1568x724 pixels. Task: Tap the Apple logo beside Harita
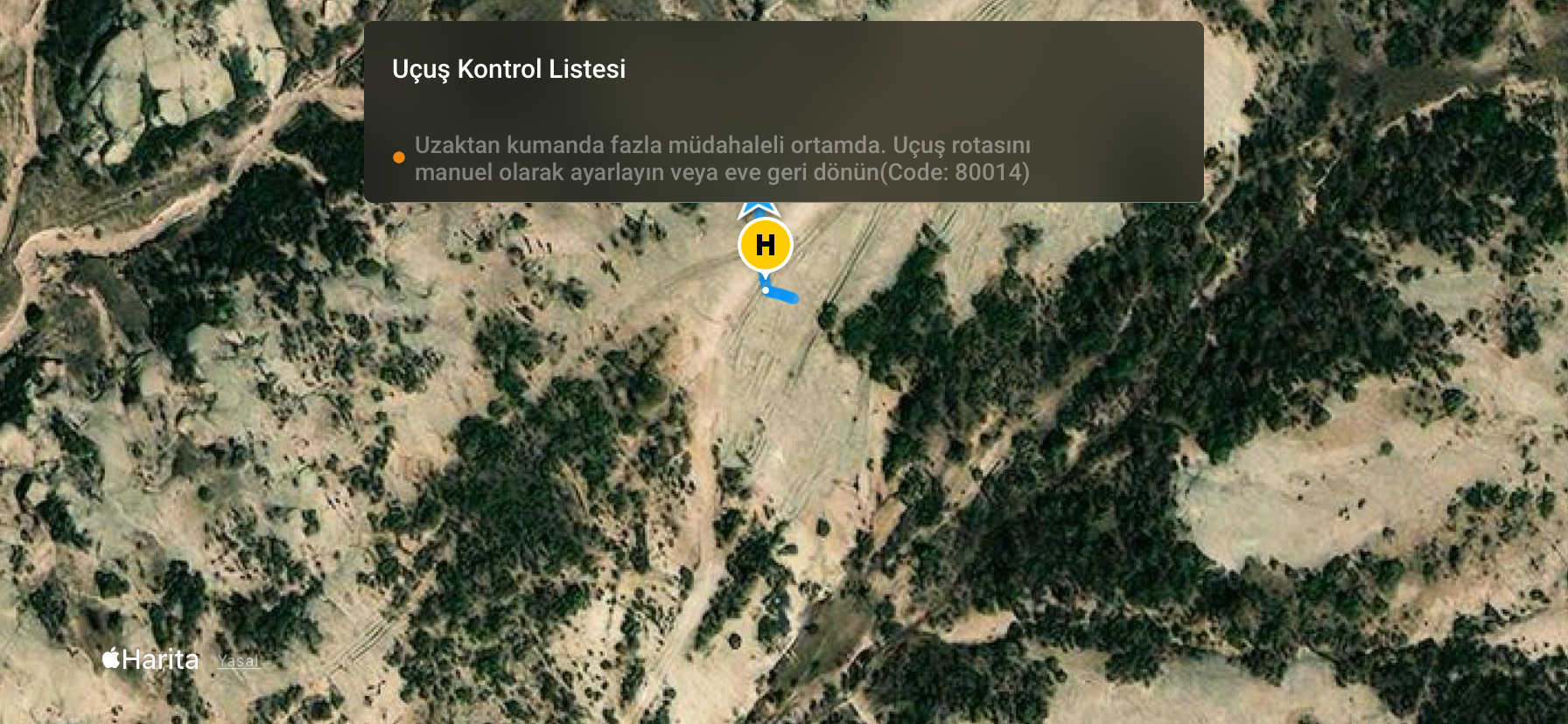[111, 658]
